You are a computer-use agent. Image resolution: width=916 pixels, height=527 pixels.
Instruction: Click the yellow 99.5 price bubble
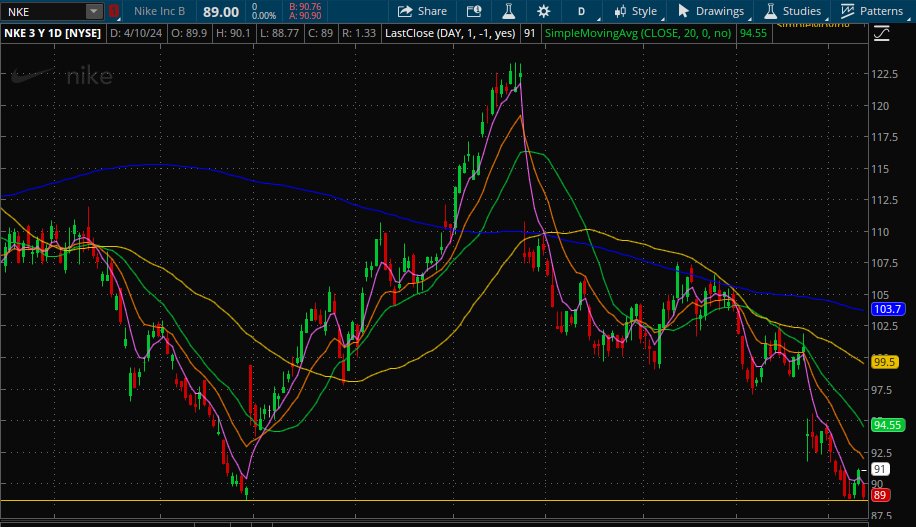click(884, 362)
